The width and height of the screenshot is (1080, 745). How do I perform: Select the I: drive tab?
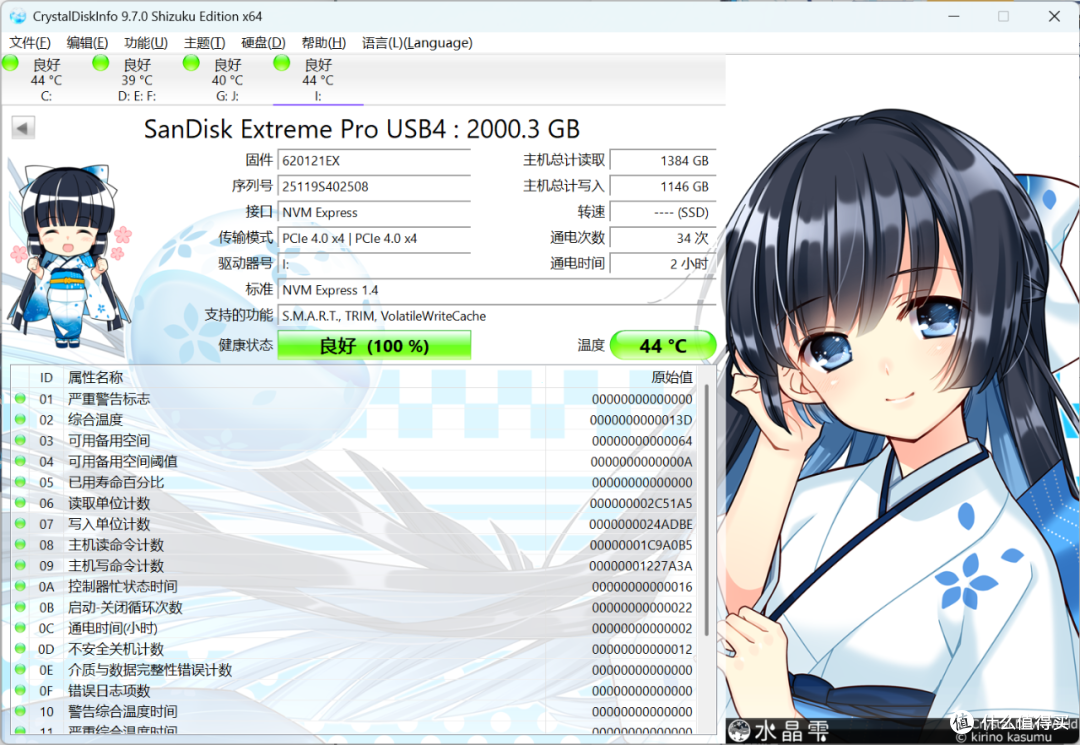pyautogui.click(x=318, y=80)
